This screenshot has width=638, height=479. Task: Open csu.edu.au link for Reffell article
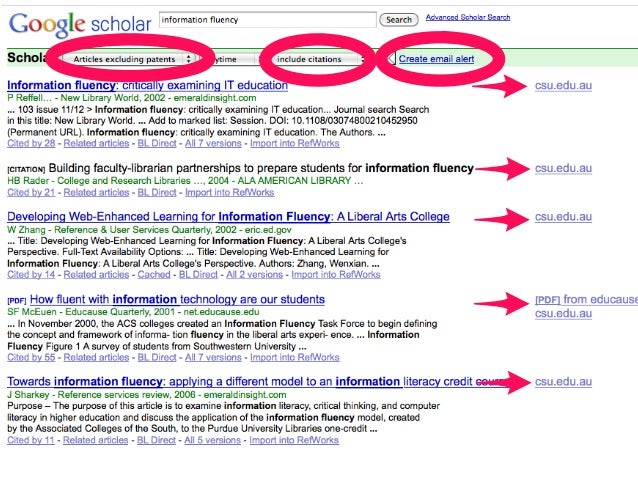[563, 85]
